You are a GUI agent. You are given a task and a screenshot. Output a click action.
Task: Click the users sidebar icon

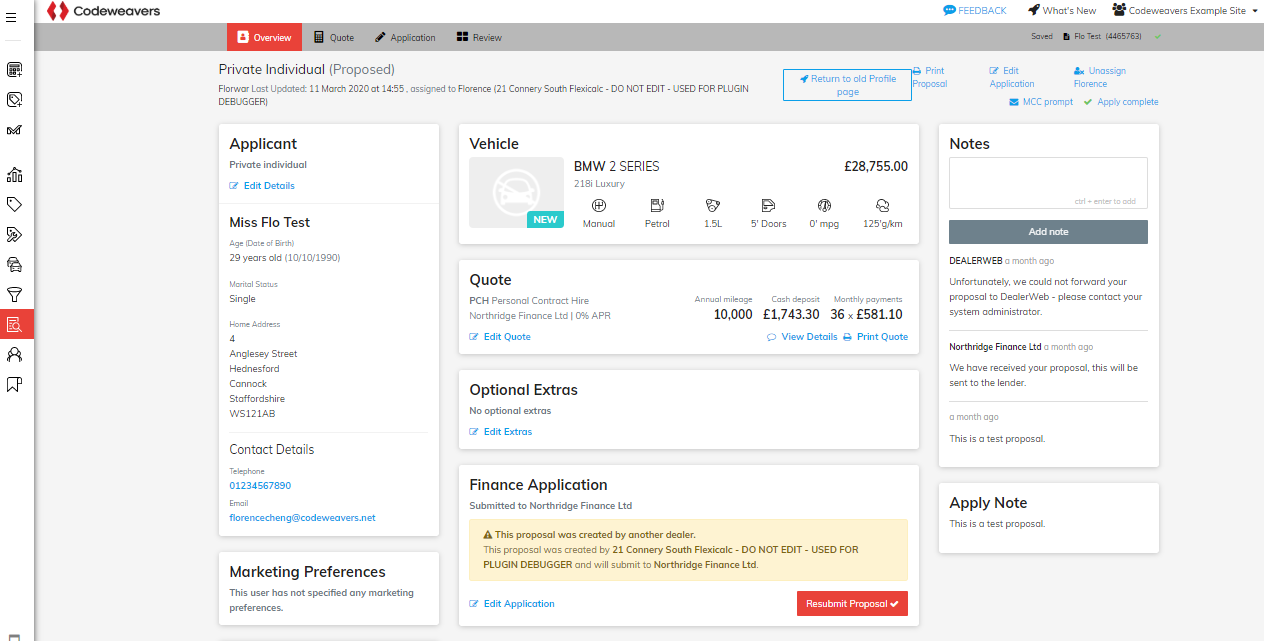15,354
